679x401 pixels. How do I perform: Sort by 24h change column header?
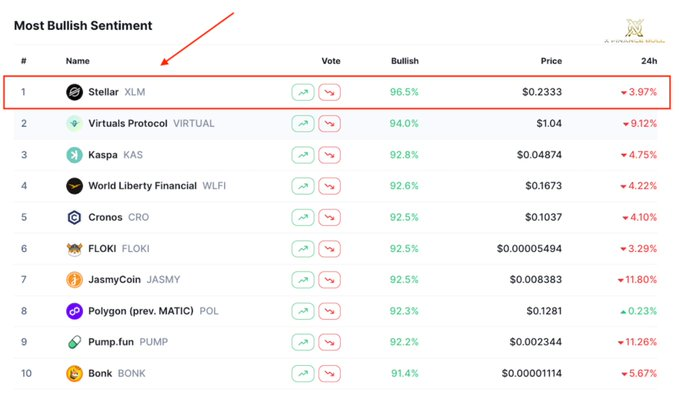(648, 61)
